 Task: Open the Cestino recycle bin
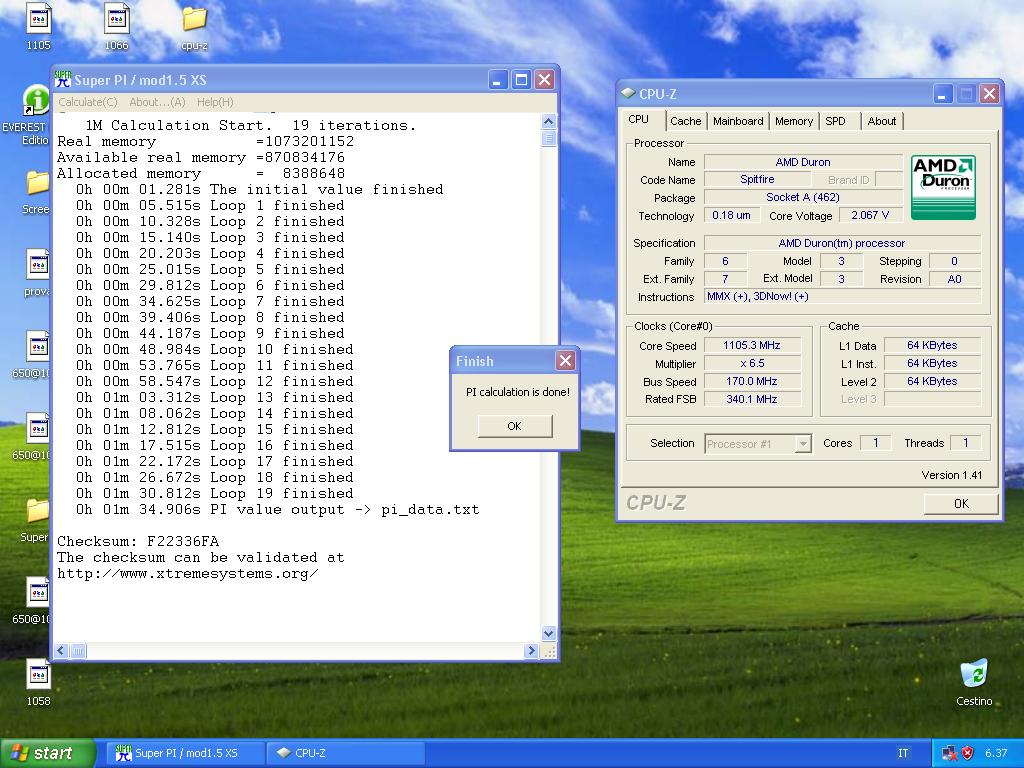pyautogui.click(x=974, y=681)
